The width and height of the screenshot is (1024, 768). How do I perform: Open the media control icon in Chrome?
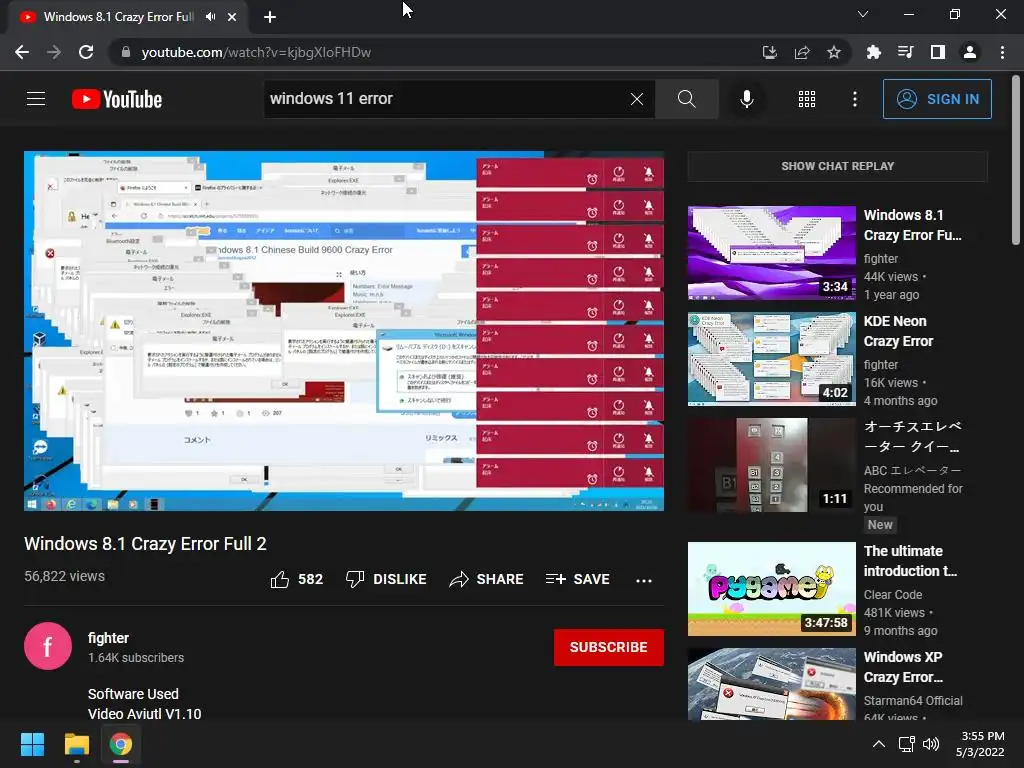click(x=905, y=52)
